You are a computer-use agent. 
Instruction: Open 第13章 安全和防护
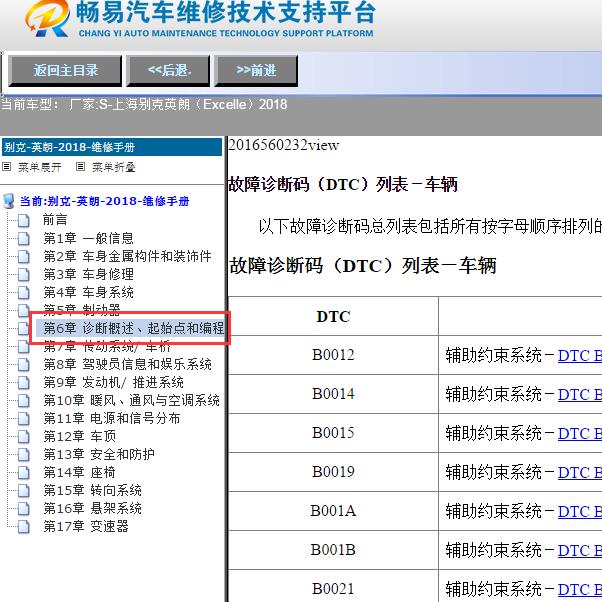[x=99, y=454]
